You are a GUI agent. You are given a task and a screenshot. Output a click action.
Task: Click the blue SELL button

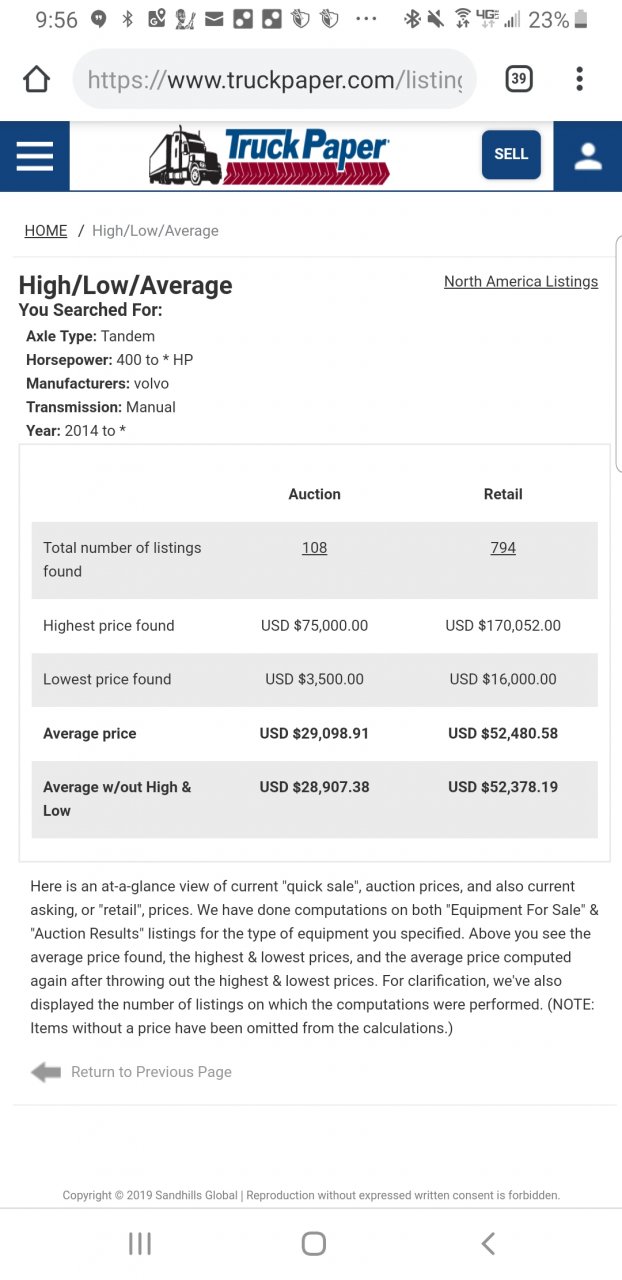coord(511,155)
